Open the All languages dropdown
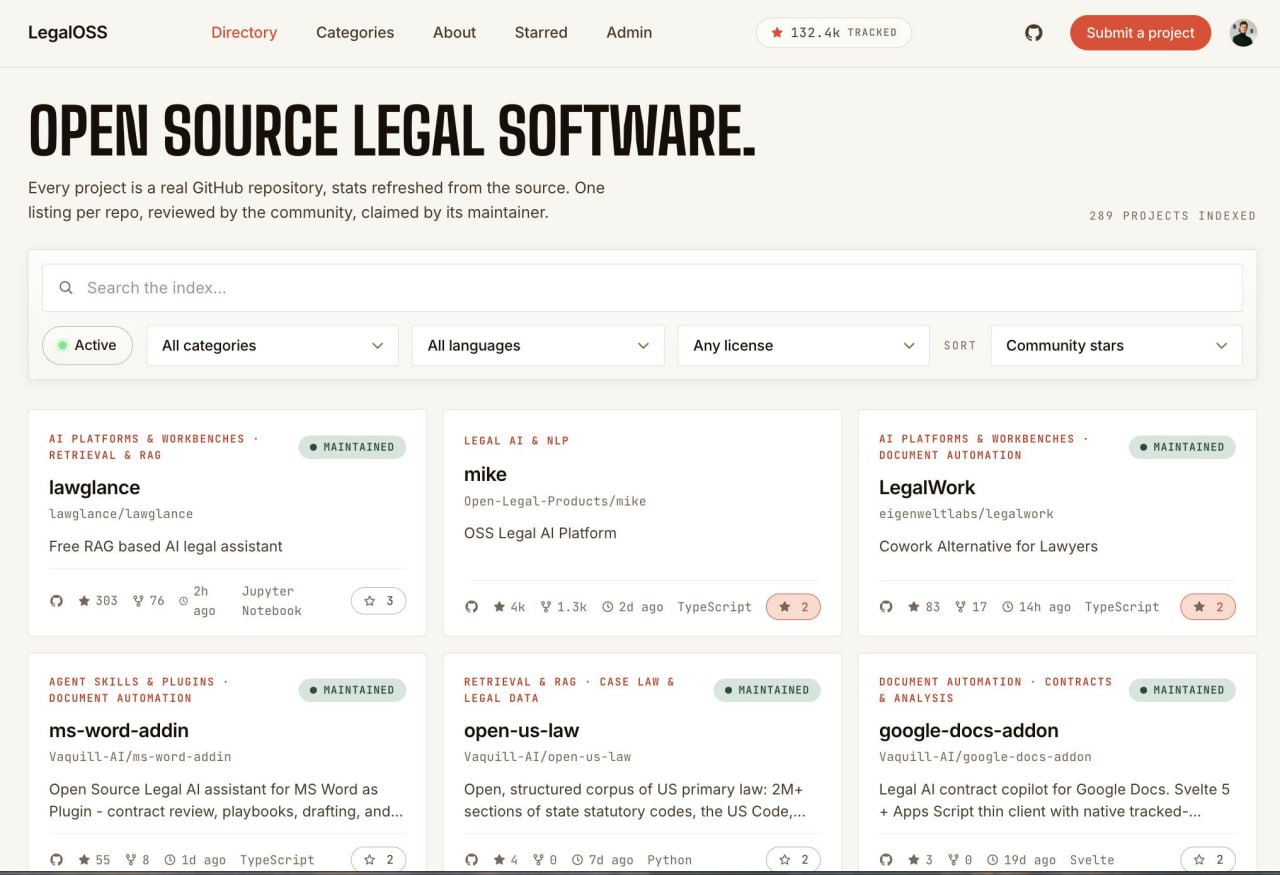 538,345
